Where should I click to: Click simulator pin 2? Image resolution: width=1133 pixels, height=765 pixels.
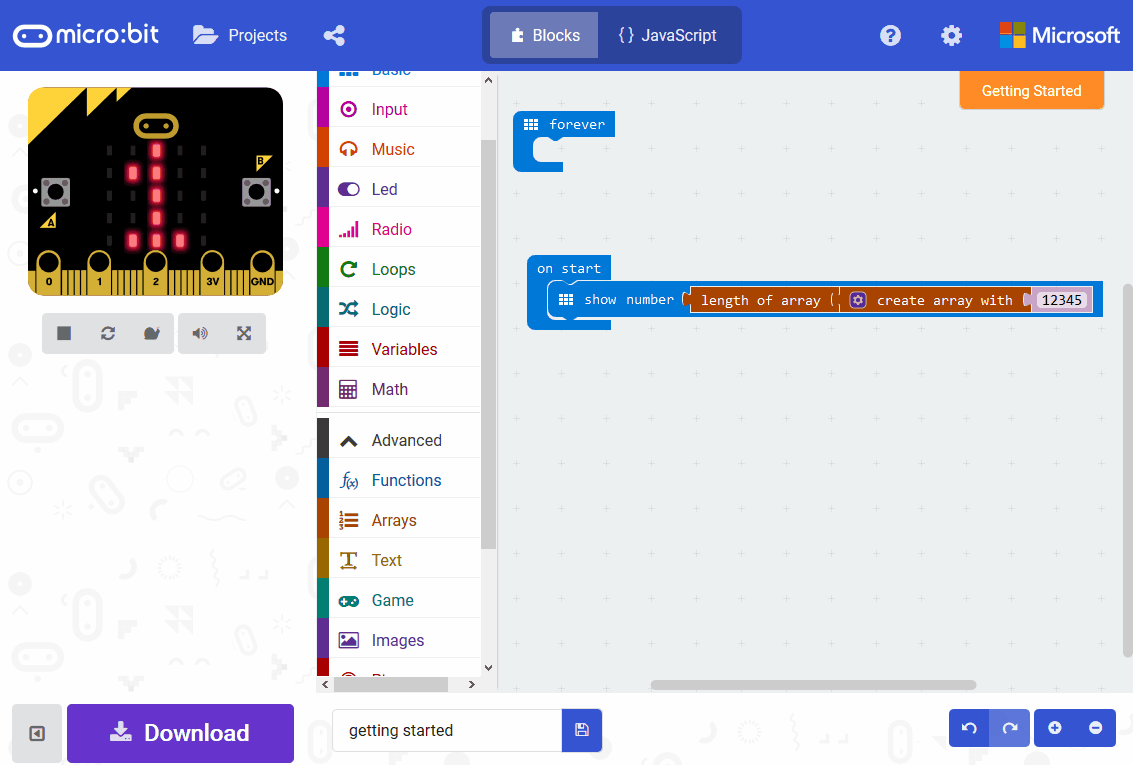(155, 271)
